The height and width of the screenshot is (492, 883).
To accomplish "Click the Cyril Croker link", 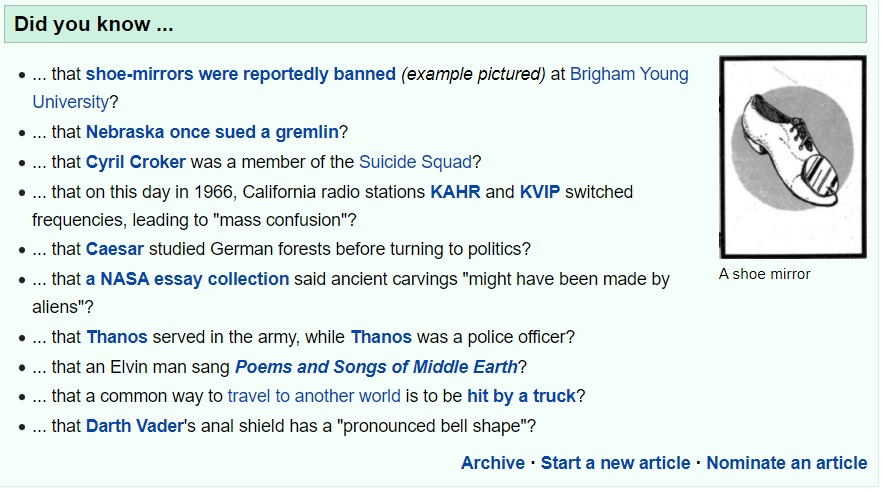I will tap(136, 161).
